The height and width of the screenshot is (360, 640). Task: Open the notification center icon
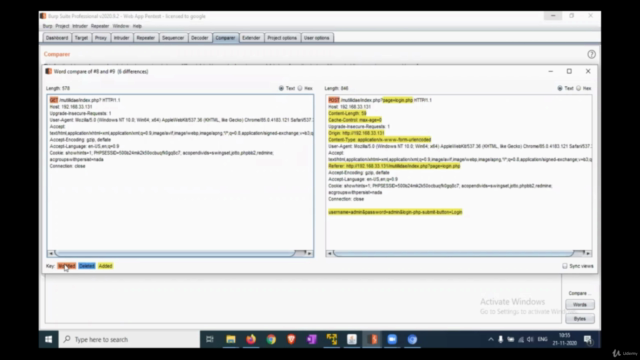(x=588, y=339)
